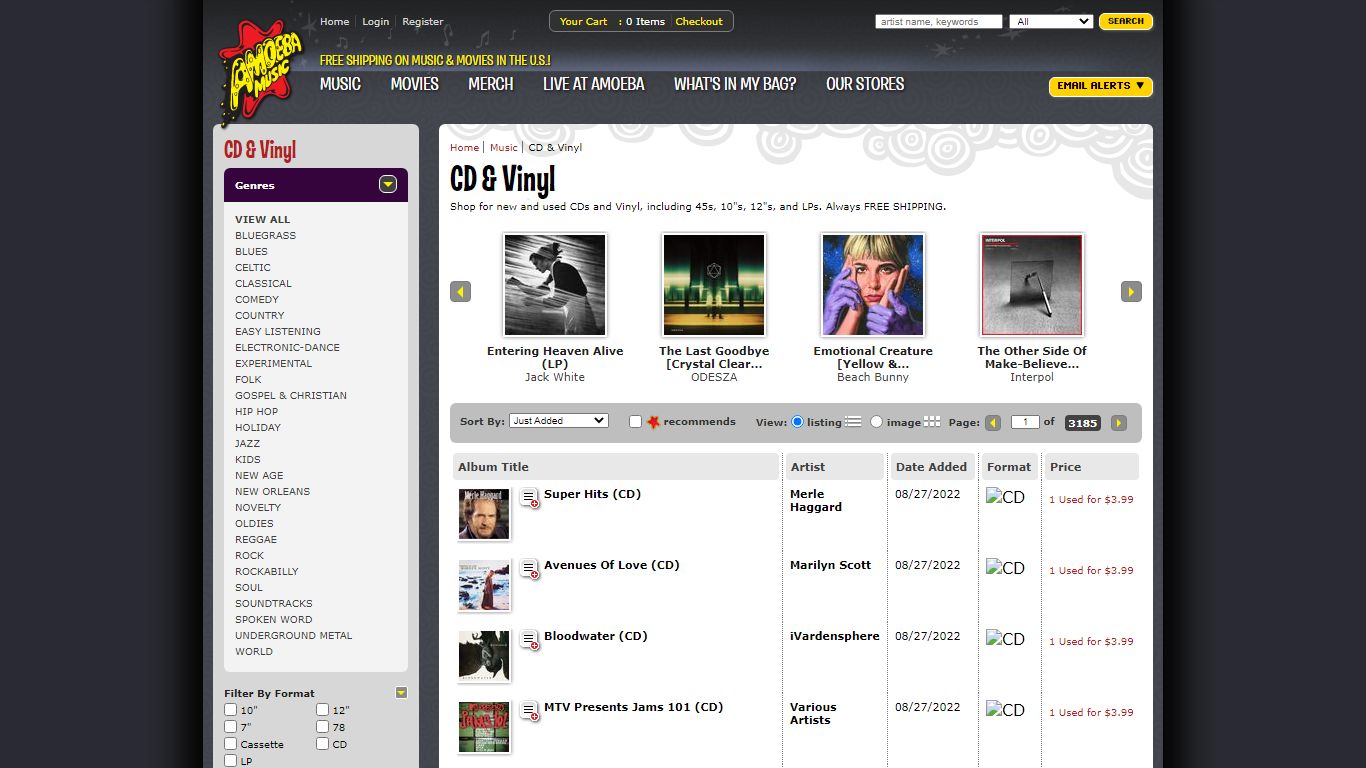
Task: Open the Merch menu
Action: point(491,84)
